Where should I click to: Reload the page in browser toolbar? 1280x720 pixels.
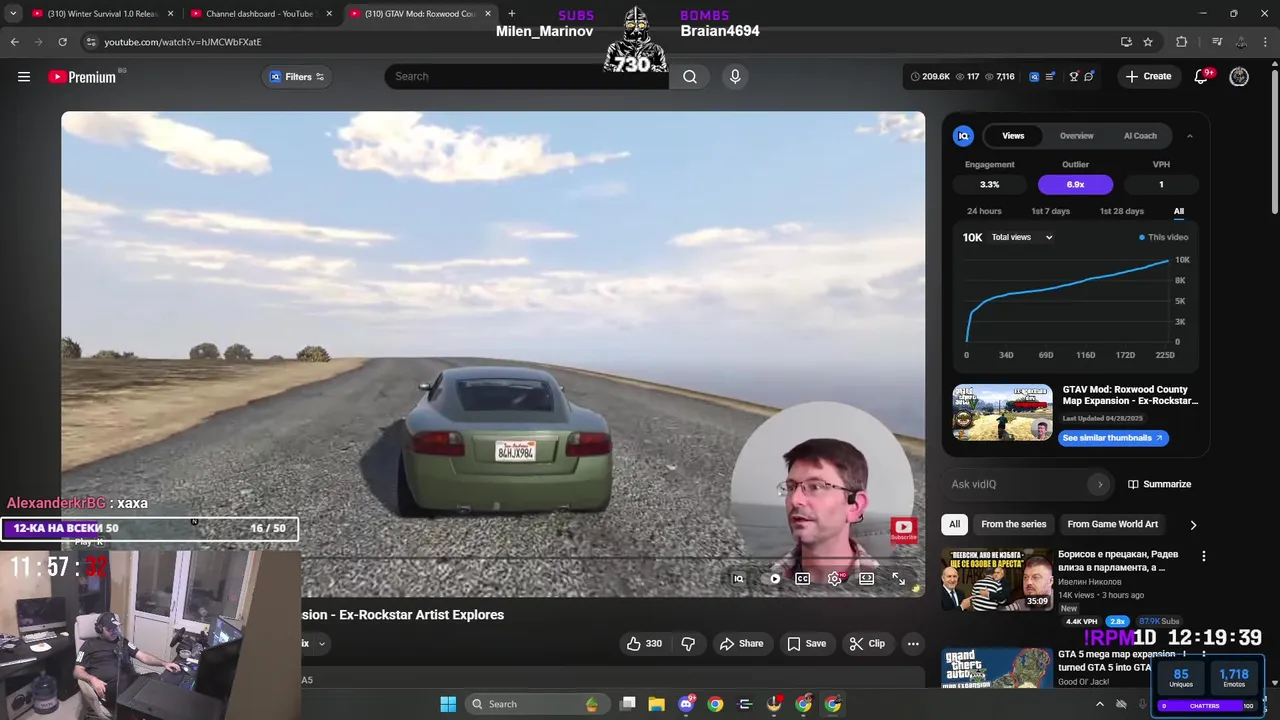pyautogui.click(x=62, y=42)
